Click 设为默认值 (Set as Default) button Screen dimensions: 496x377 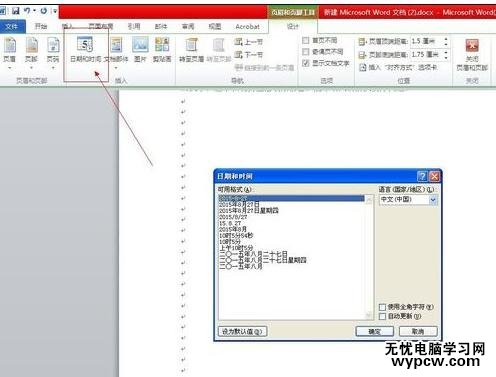click(x=242, y=332)
